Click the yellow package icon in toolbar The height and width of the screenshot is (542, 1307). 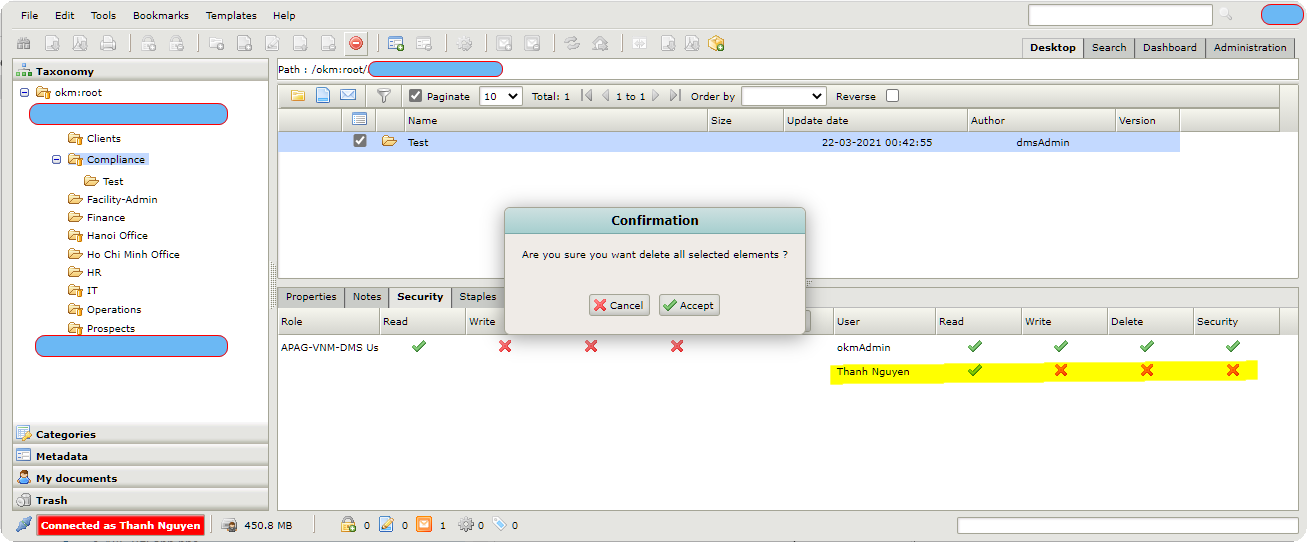click(716, 44)
